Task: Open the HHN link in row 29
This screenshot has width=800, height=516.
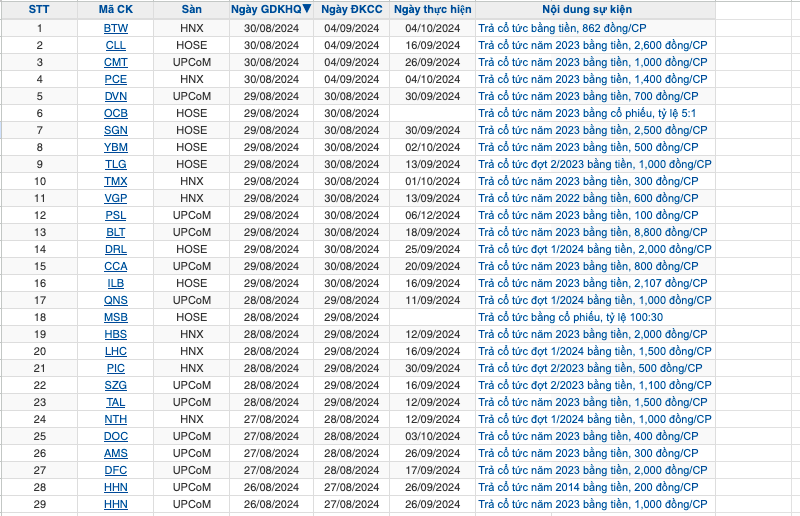Action: click(116, 504)
